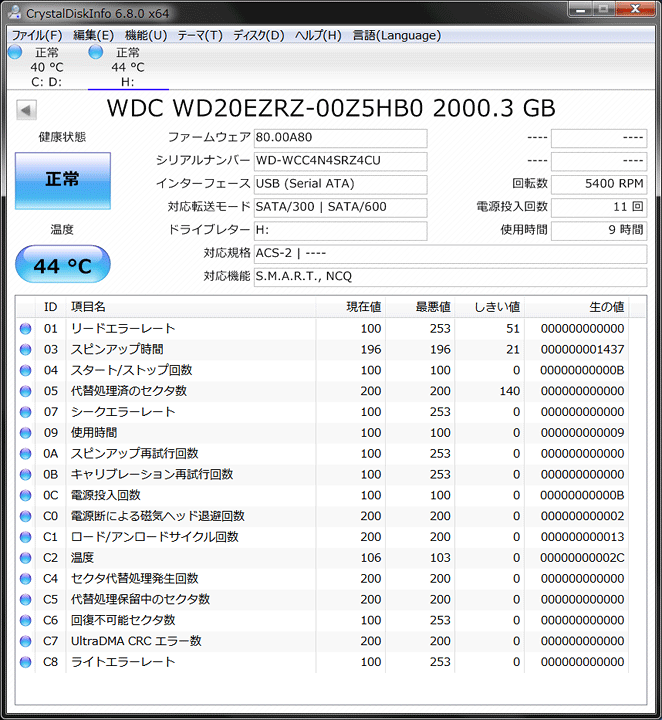662x720 pixels.
Task: Click status icon for C8 ライトエラーレート
Action: pyautogui.click(x=26, y=662)
